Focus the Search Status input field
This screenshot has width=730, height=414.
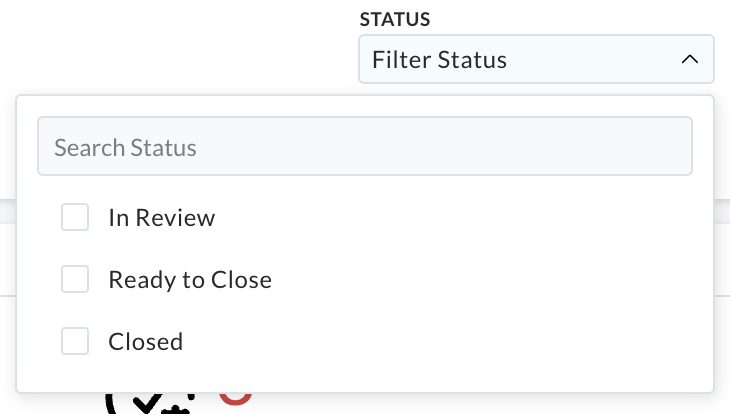pos(365,146)
